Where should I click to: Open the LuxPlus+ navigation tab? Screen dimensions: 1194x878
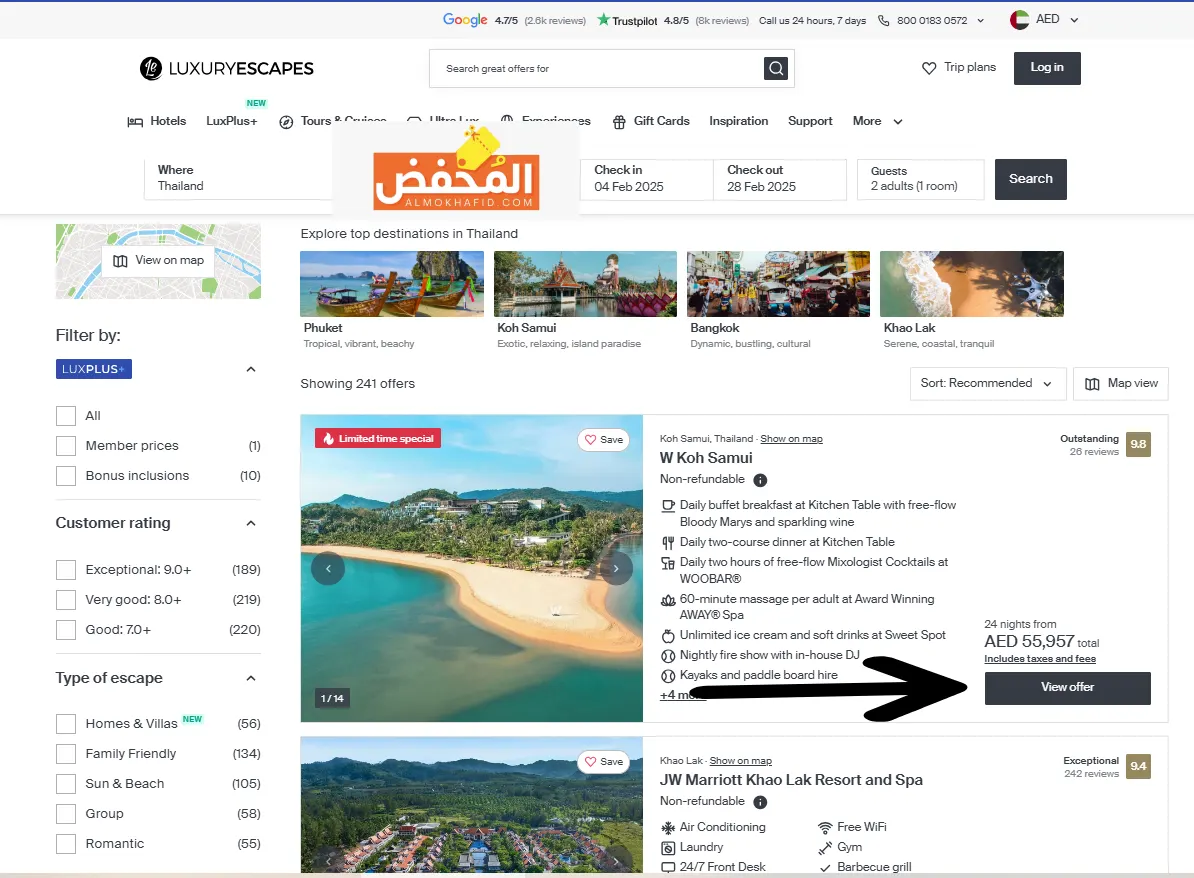click(x=231, y=121)
